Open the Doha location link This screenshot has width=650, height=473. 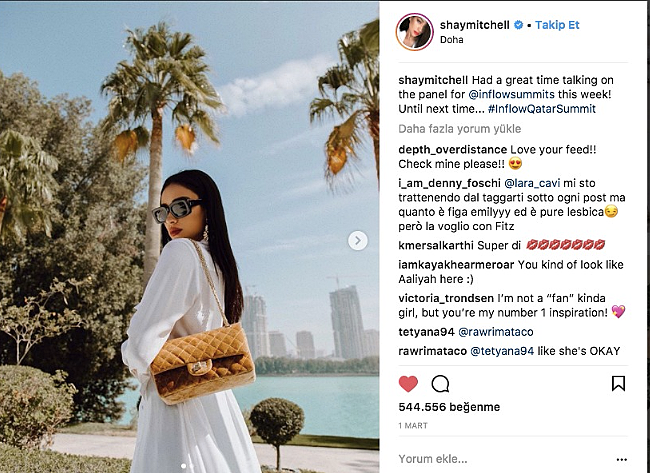click(x=451, y=40)
